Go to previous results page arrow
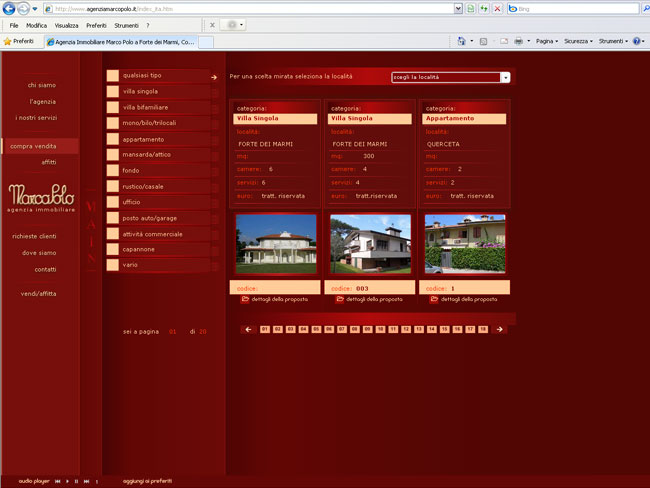Screen dimensions: 650x488 [248, 330]
